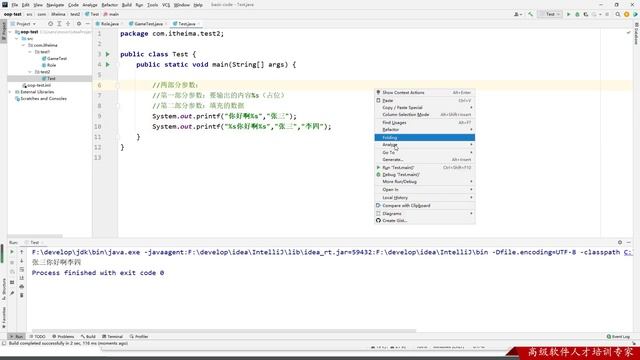
Task: Click the Stop square icon in top toolbar
Action: pos(607,14)
